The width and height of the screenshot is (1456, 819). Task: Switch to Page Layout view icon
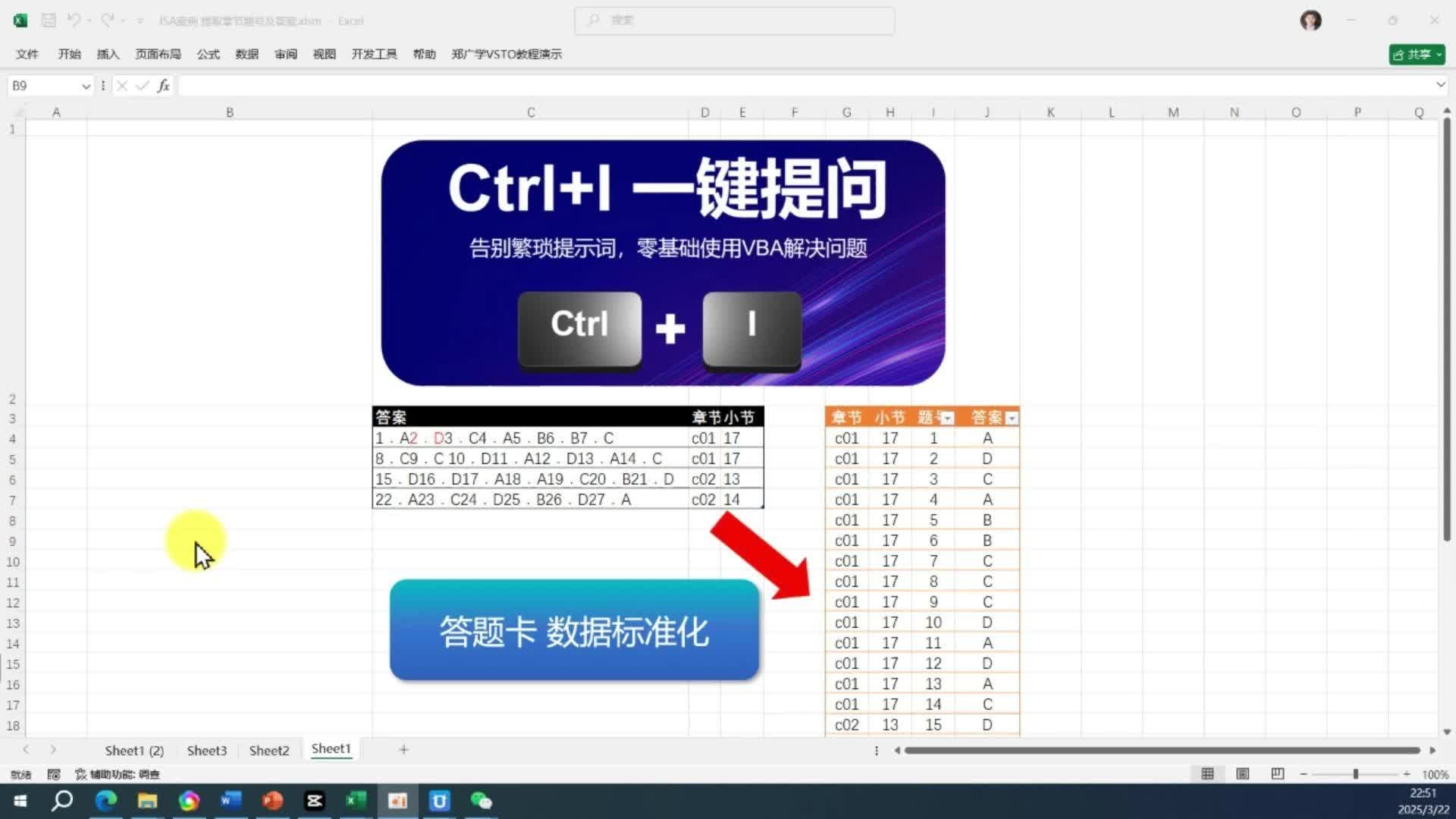pos(1242,773)
